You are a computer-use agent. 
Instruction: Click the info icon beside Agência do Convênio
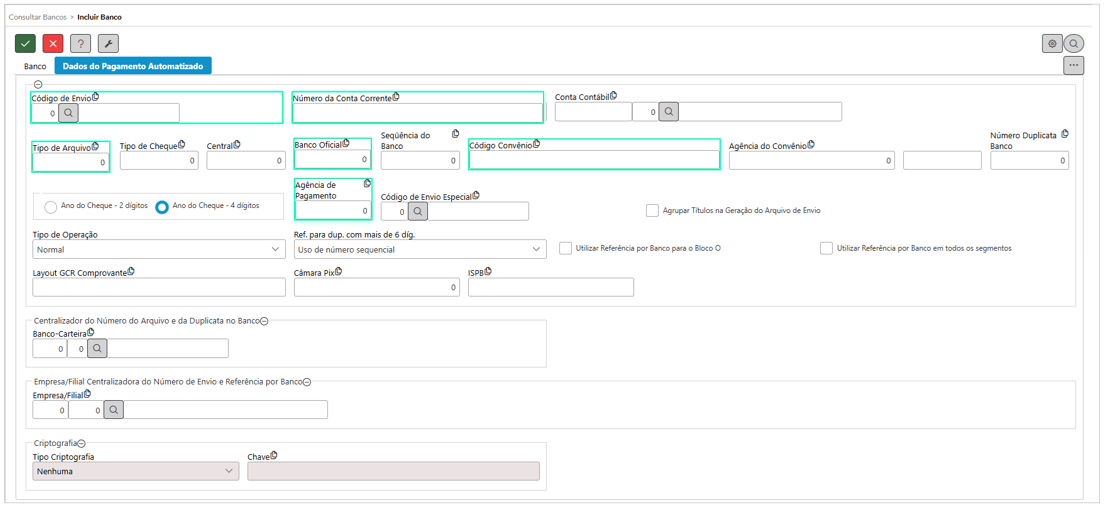coord(810,144)
